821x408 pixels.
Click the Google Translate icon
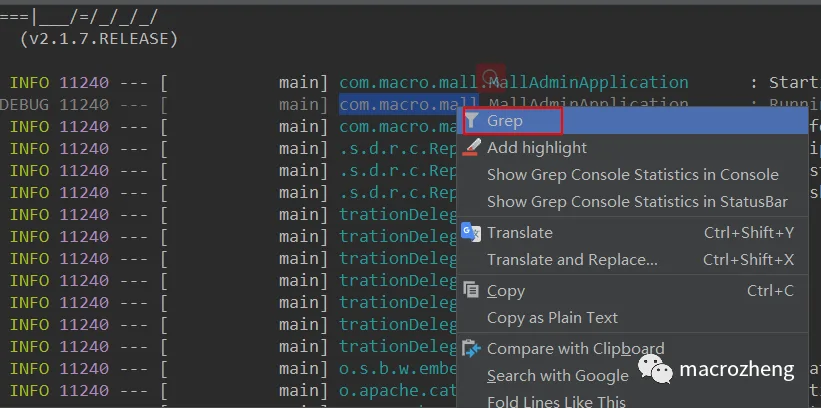click(x=471, y=233)
